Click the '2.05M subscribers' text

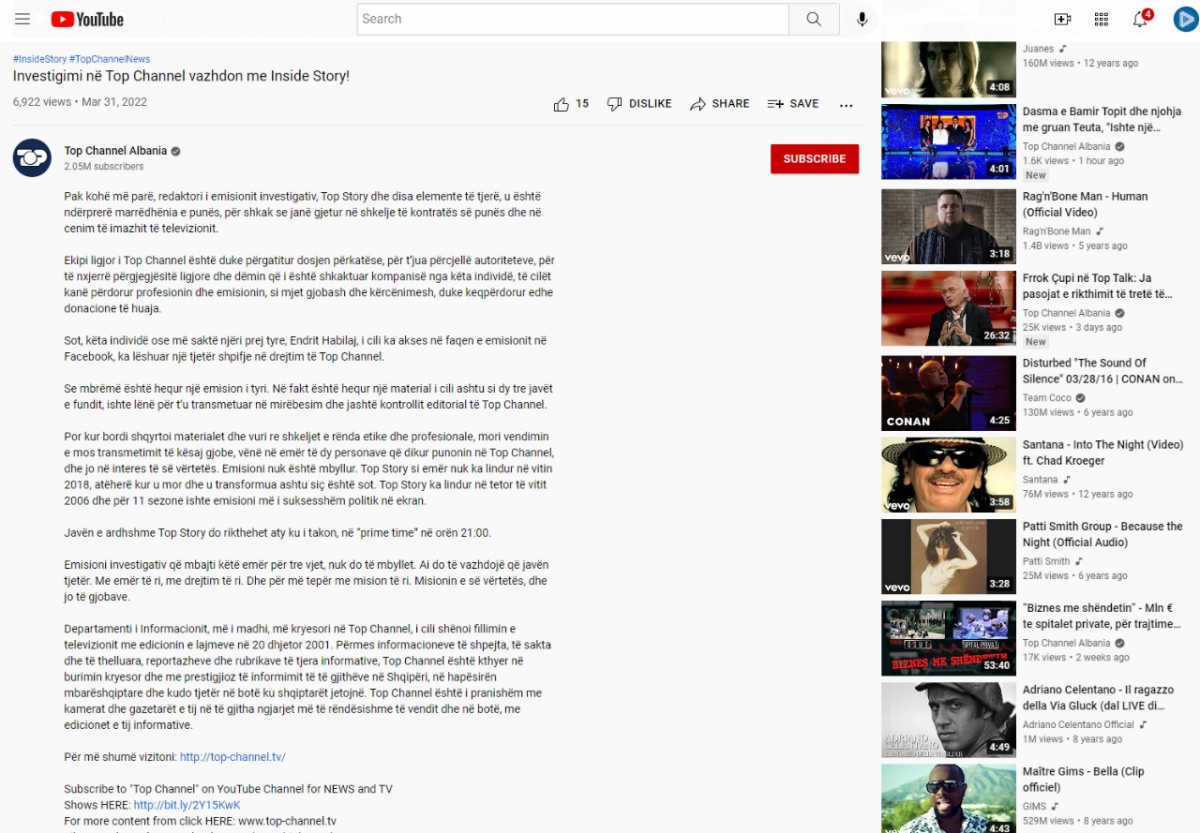click(104, 167)
